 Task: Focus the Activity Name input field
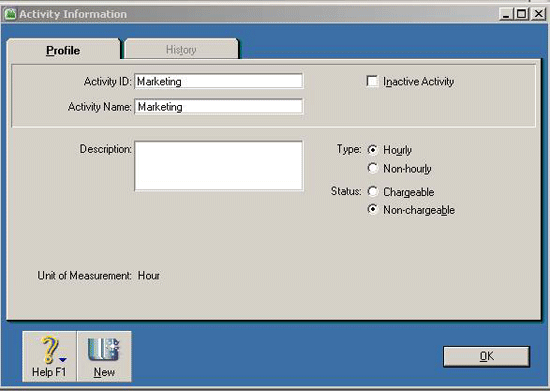[219, 107]
